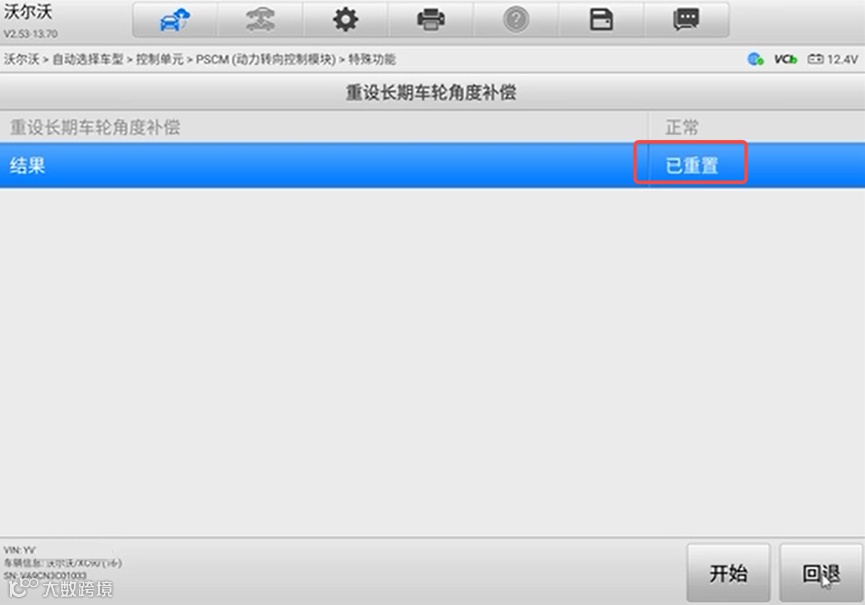Click the 回退 button

pyautogui.click(x=821, y=573)
